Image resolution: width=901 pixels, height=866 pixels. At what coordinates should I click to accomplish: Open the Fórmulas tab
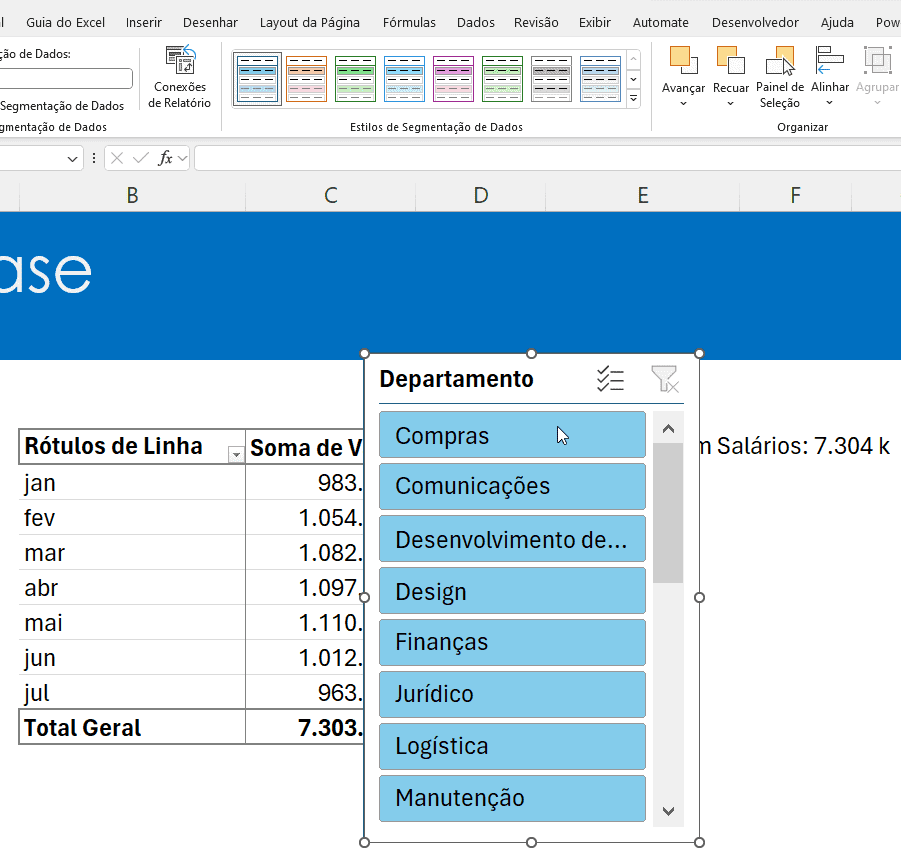click(x=409, y=22)
